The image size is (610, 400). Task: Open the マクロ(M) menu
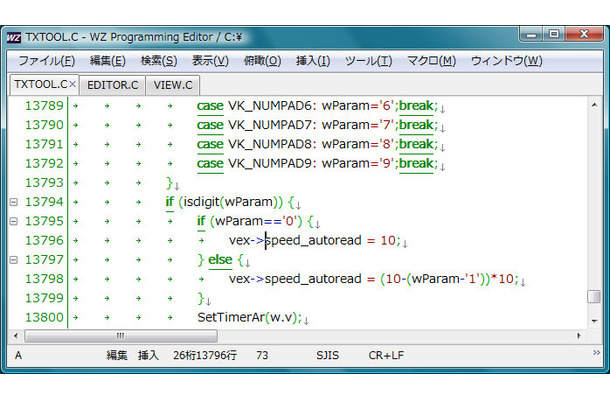click(x=431, y=61)
